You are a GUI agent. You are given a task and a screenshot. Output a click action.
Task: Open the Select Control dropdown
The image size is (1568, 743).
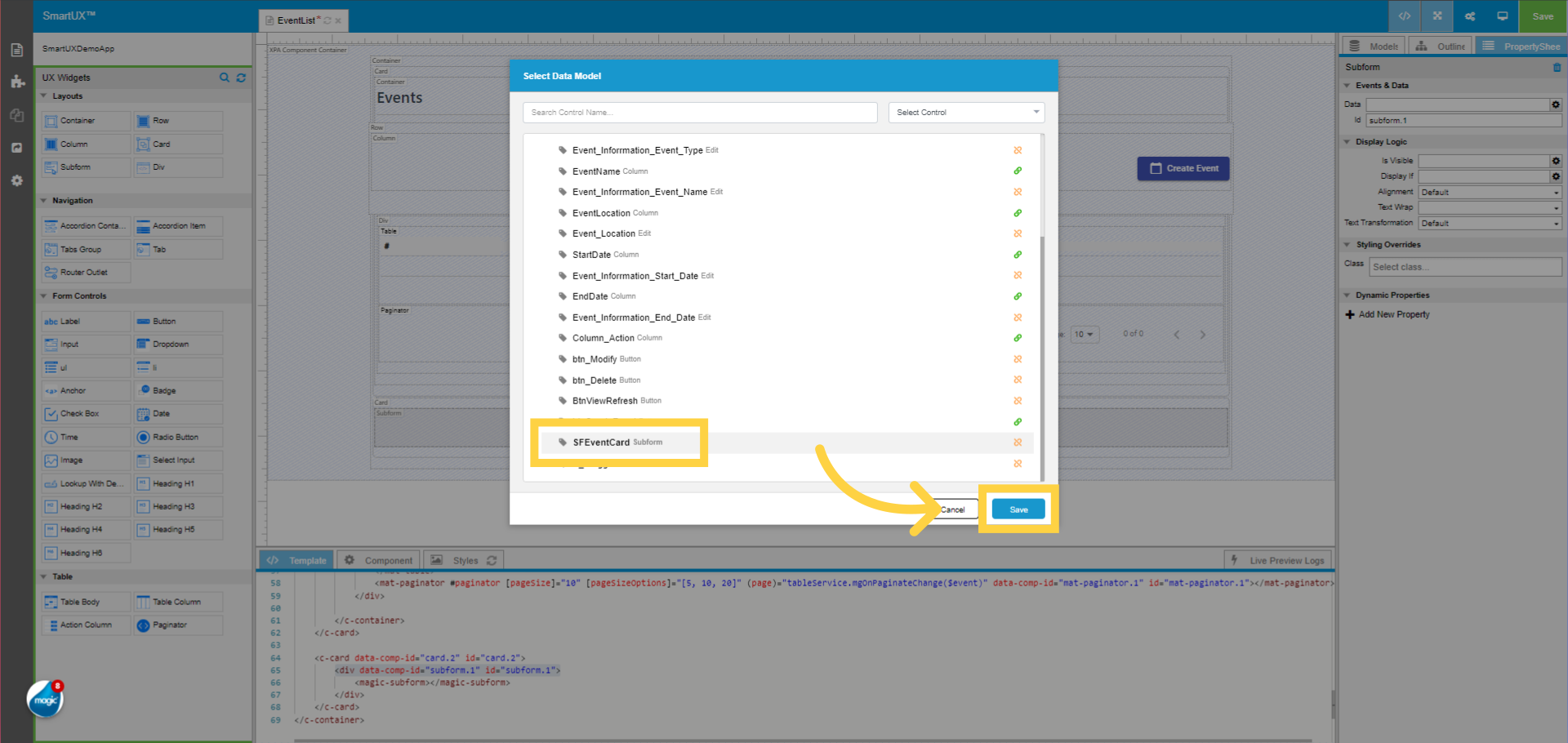(966, 112)
